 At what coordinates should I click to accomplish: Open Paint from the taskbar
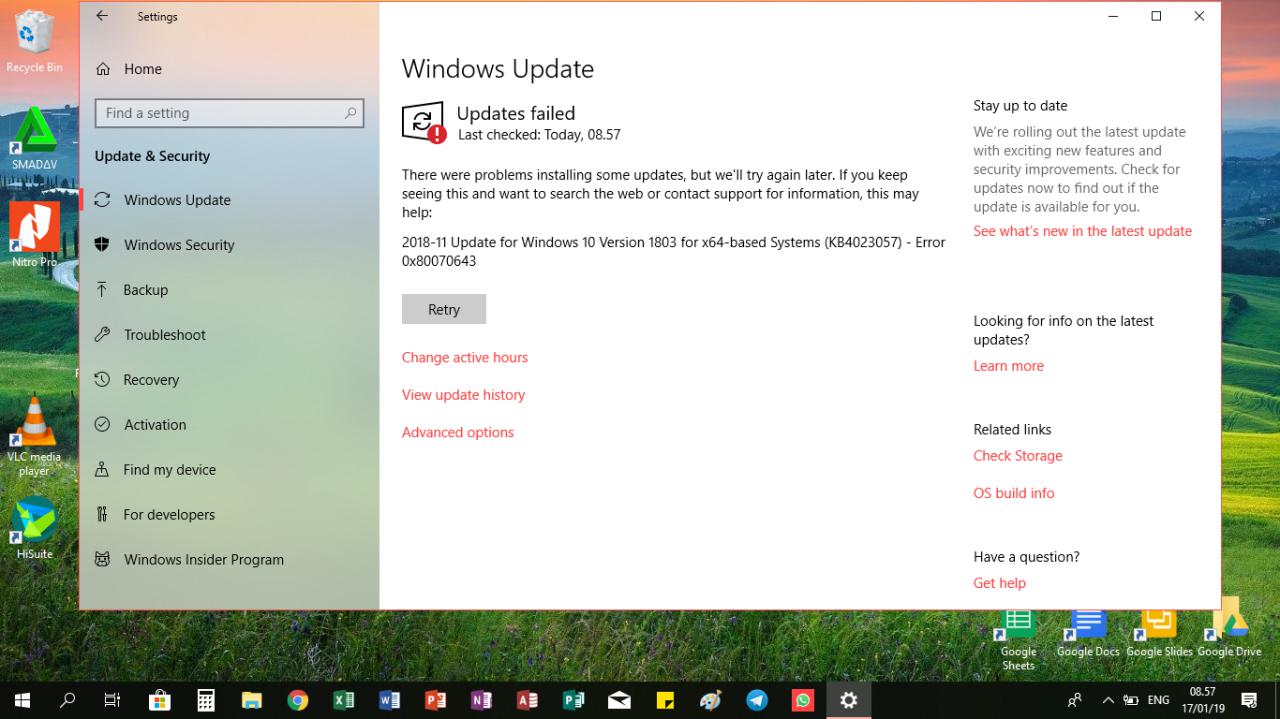tap(711, 701)
